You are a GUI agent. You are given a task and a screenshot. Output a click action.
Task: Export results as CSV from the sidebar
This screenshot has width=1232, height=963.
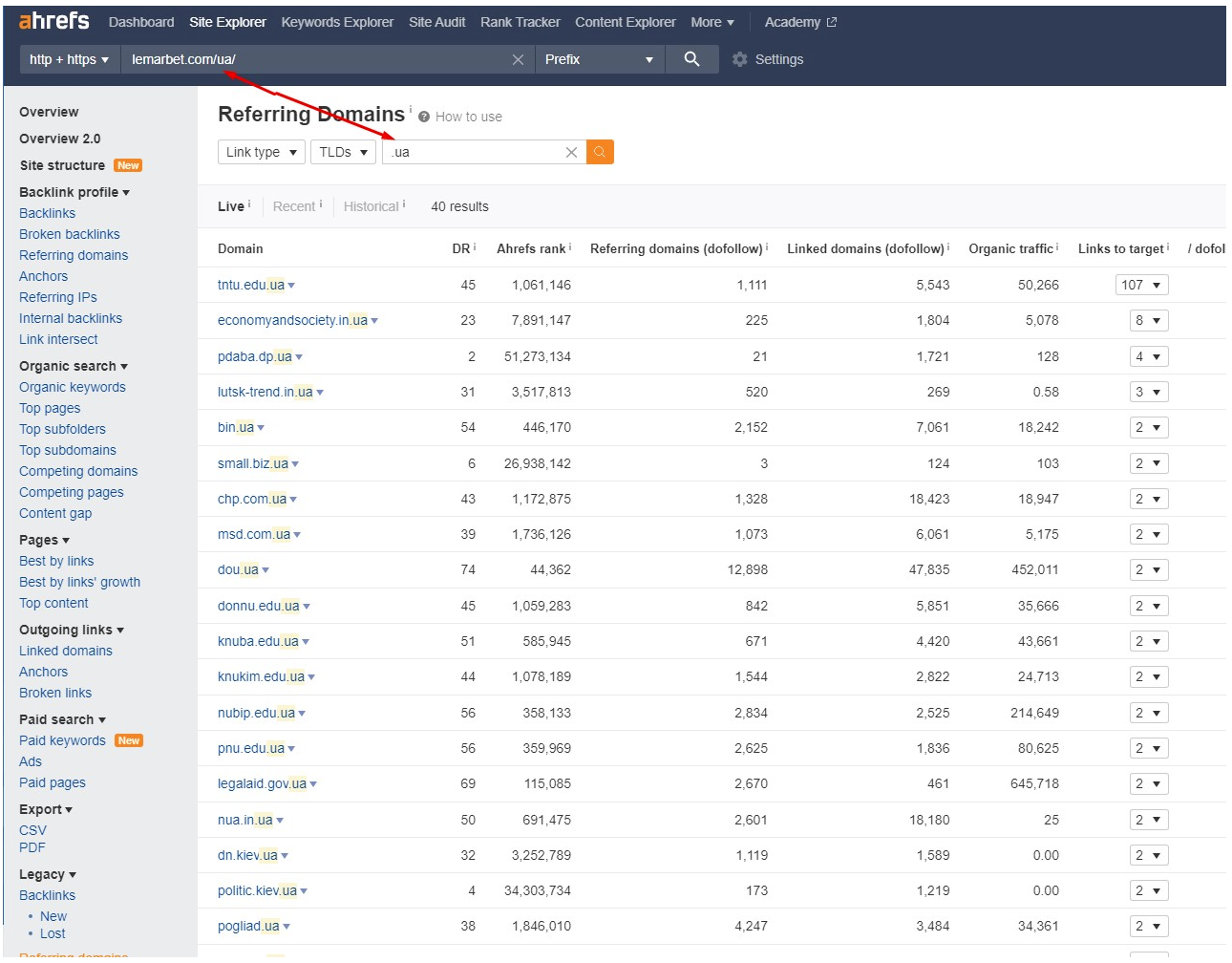[x=32, y=830]
